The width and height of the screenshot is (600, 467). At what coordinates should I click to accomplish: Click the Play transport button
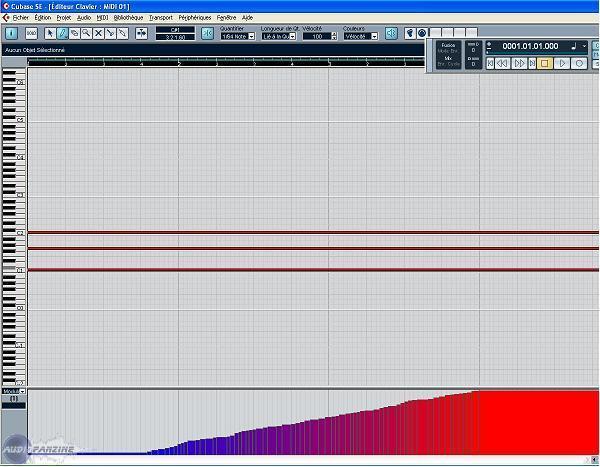[x=562, y=64]
